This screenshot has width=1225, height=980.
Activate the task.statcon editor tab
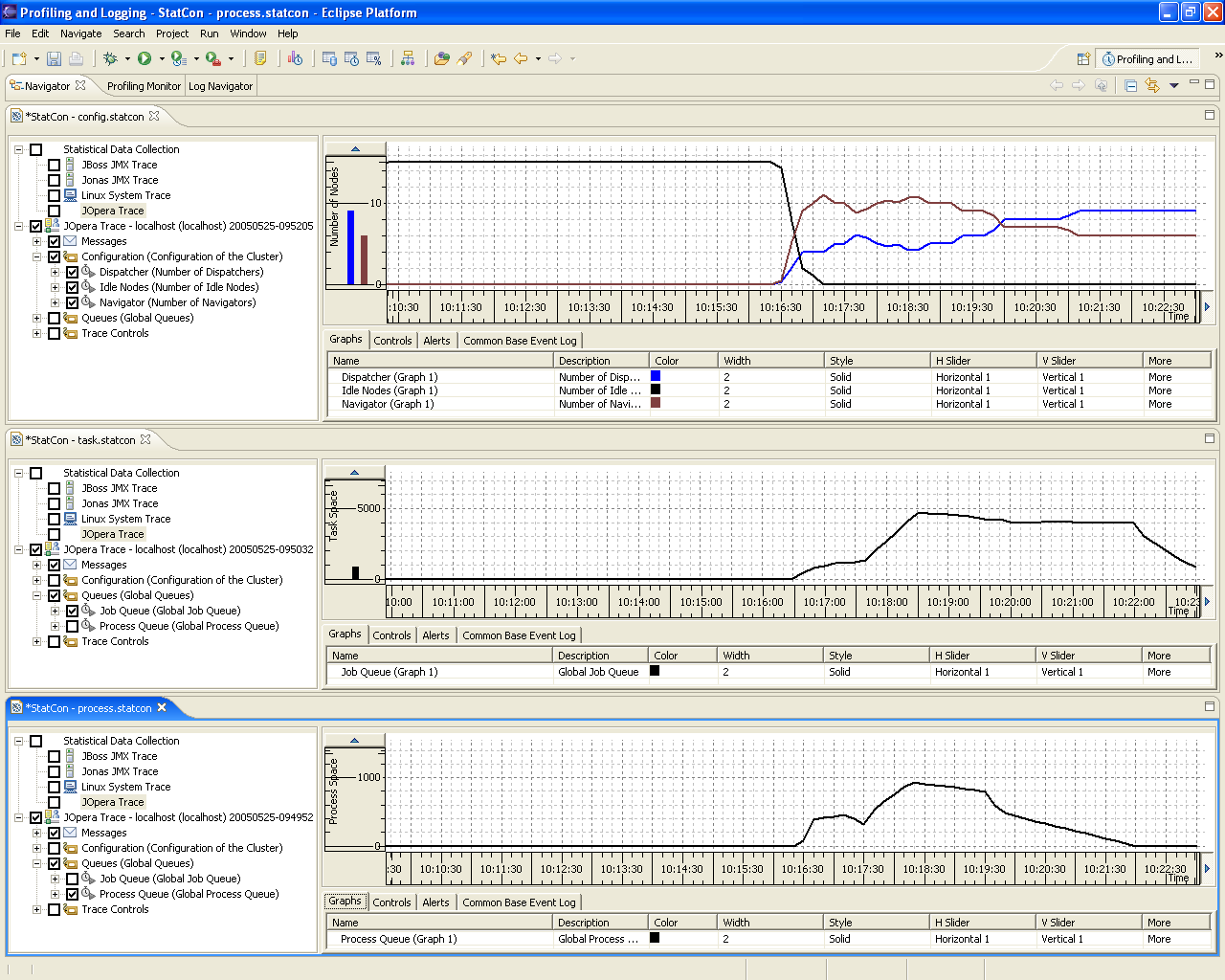[x=81, y=440]
